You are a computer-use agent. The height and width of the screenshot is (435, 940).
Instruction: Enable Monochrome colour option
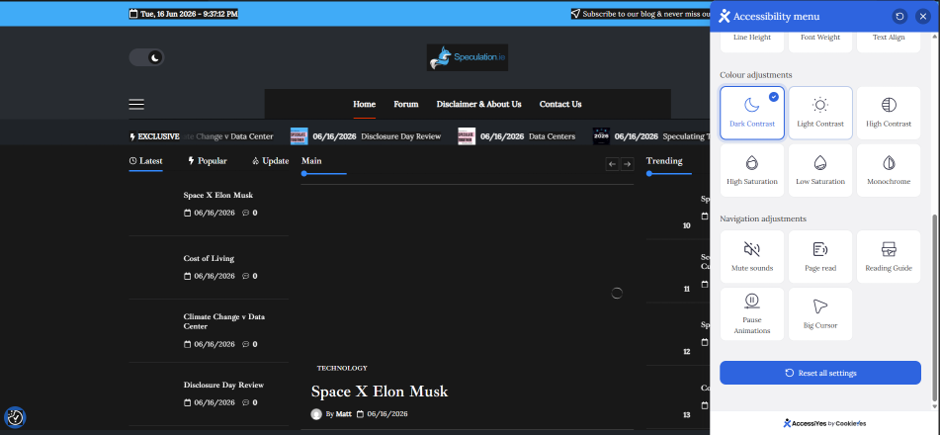(888, 170)
